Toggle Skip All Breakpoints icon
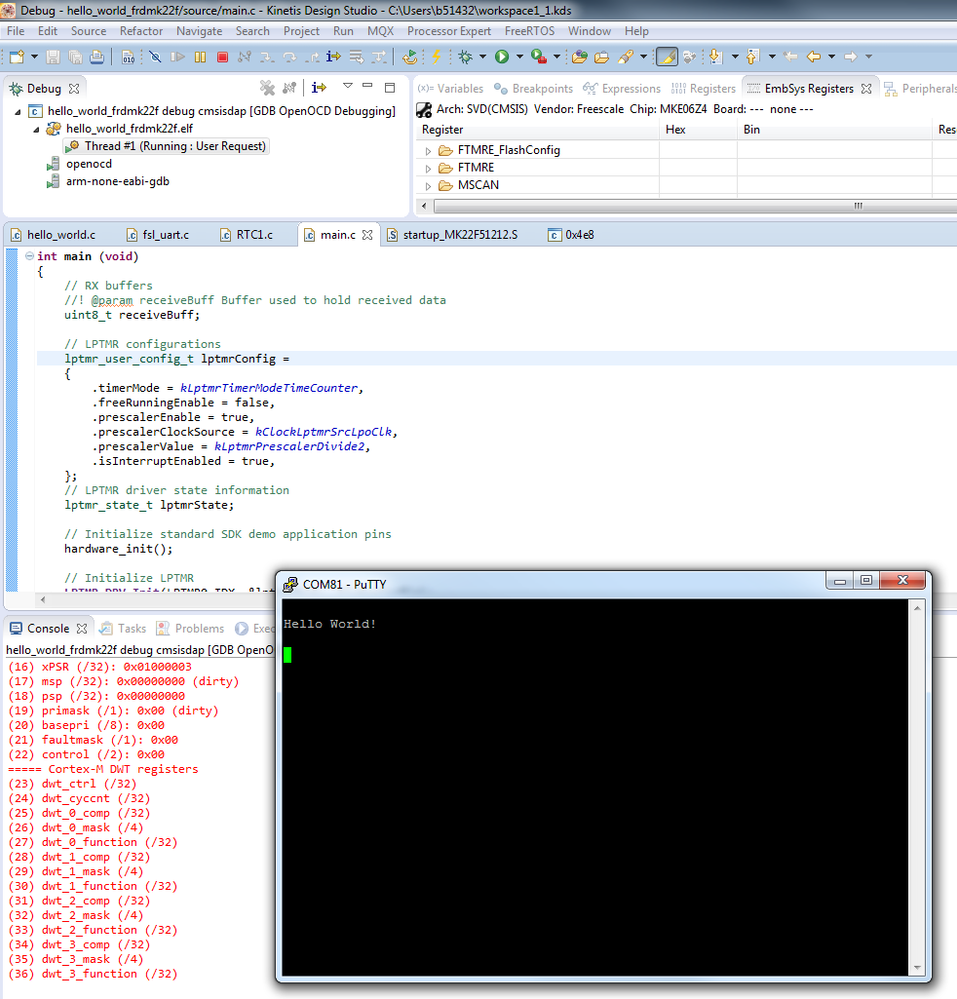 155,57
